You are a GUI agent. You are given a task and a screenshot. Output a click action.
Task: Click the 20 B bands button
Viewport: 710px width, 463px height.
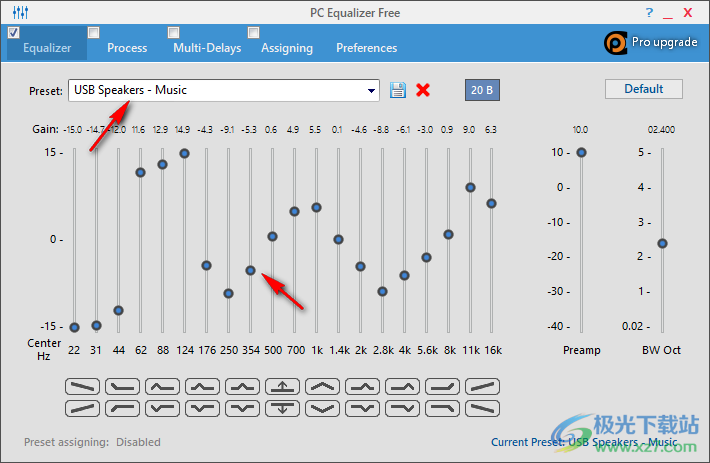(x=482, y=90)
